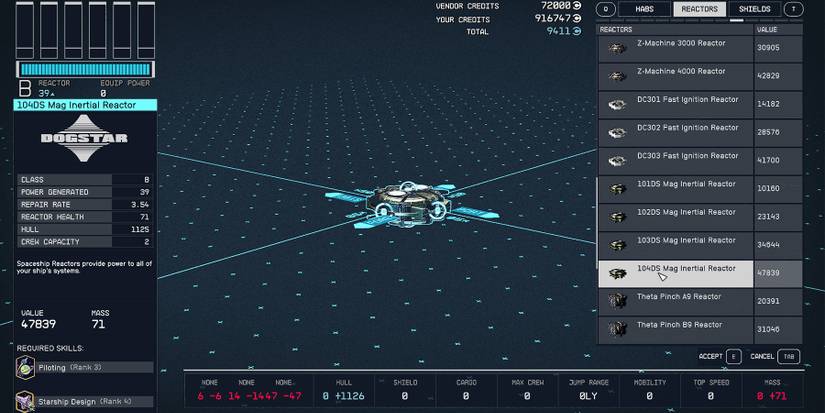Click DC301 Fast Ignition Reactor thumbnail
825x413 pixels.
[617, 105]
